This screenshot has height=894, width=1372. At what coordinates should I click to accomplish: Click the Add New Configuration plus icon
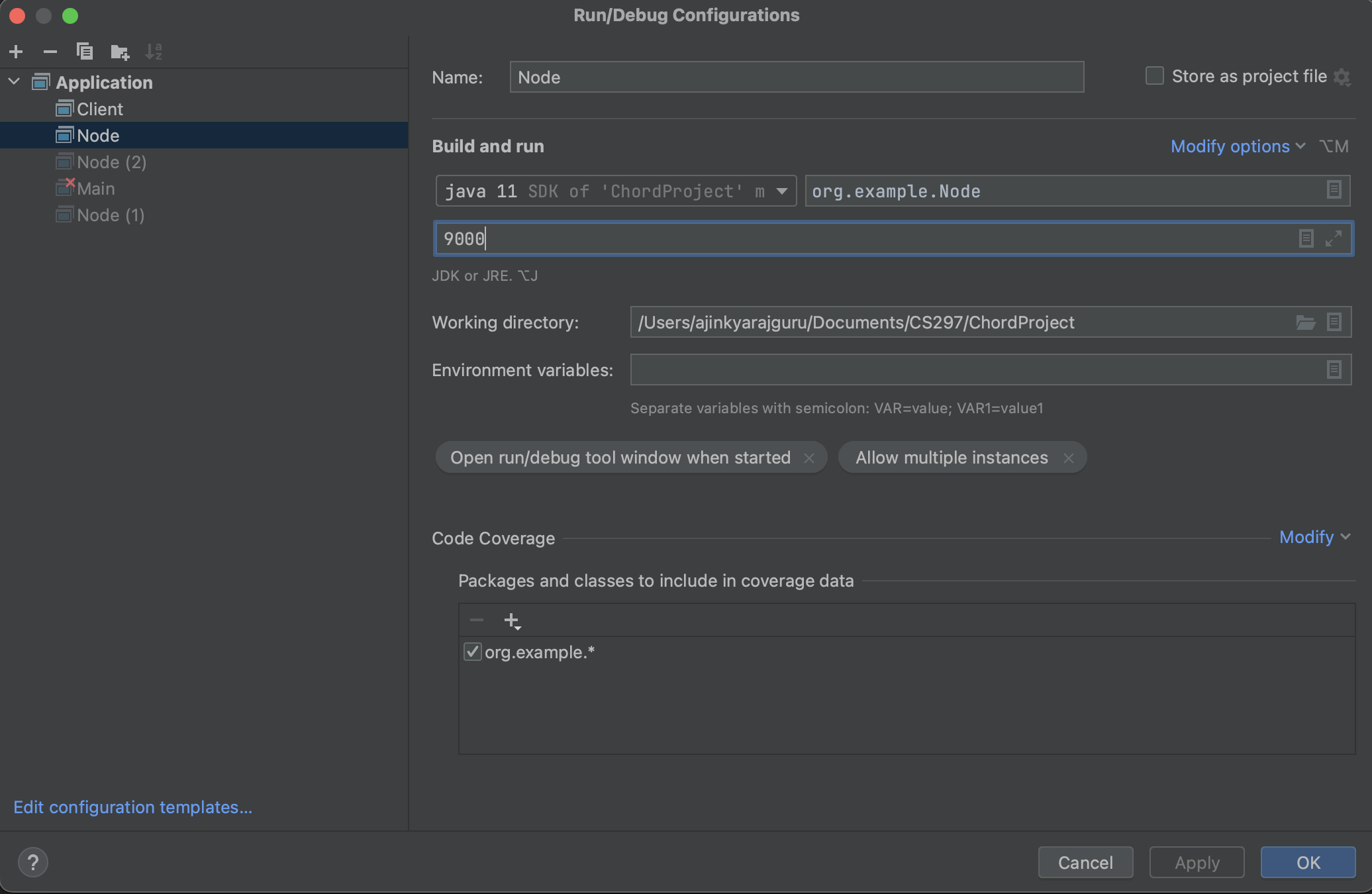tap(17, 52)
